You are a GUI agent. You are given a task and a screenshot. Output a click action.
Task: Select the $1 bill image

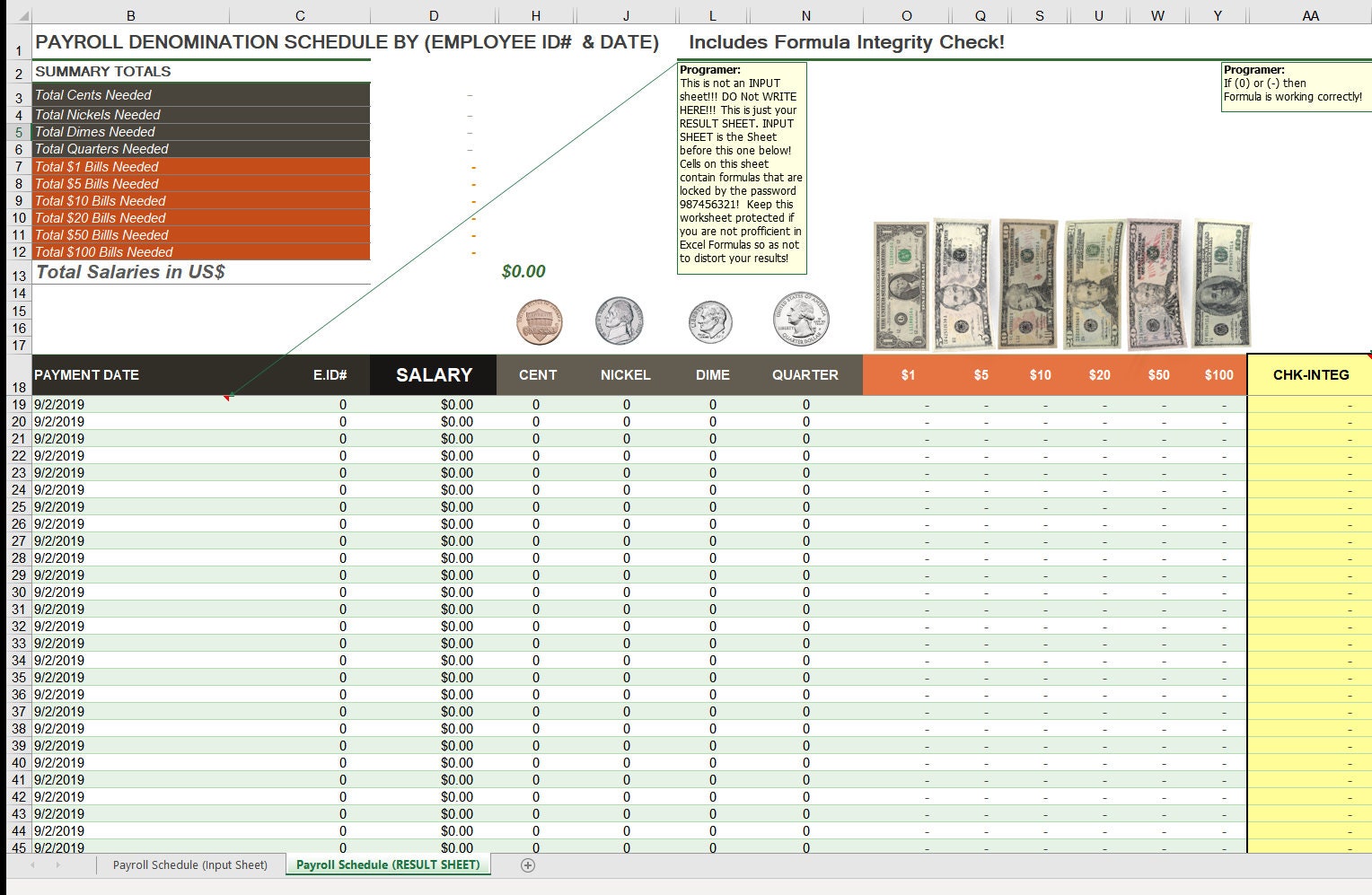(901, 283)
